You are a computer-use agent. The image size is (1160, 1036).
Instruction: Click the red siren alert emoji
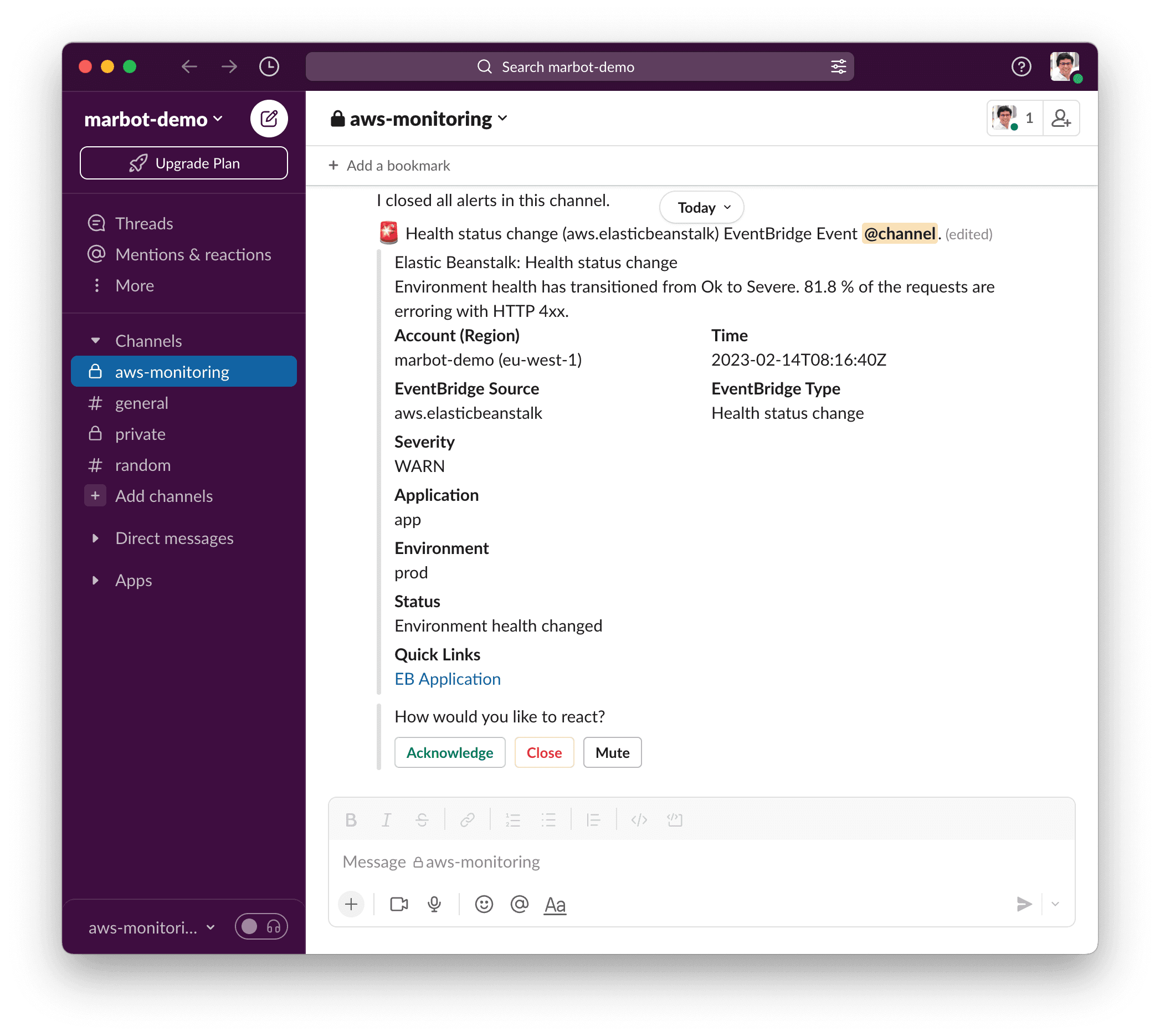click(389, 233)
